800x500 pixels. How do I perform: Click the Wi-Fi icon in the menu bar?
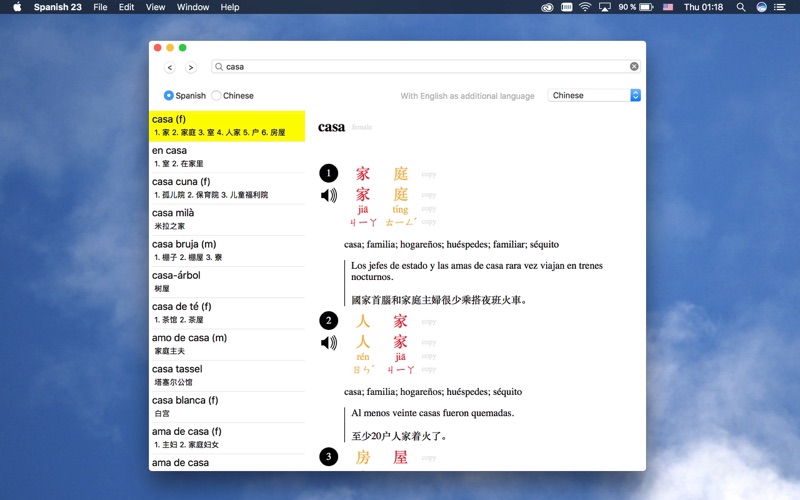click(x=584, y=7)
